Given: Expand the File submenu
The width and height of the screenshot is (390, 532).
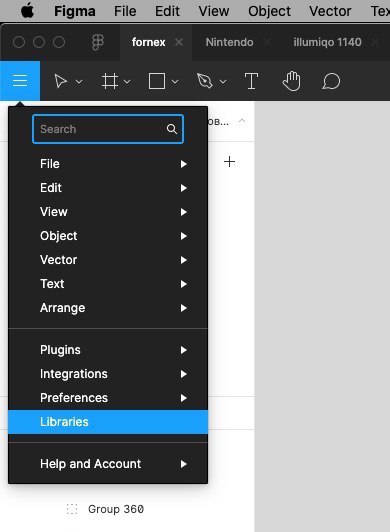Looking at the screenshot, I should [x=108, y=164].
